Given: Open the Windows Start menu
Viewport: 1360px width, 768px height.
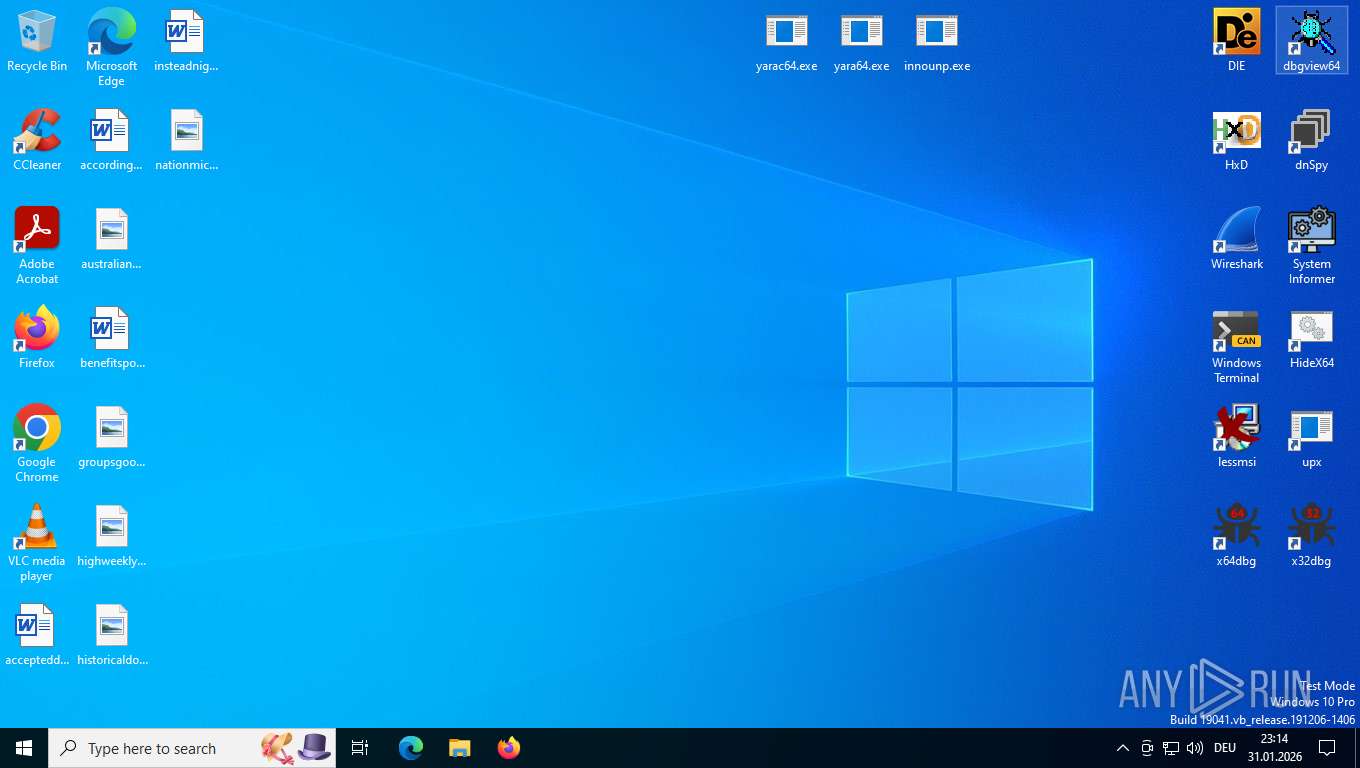Looking at the screenshot, I should click(24, 748).
